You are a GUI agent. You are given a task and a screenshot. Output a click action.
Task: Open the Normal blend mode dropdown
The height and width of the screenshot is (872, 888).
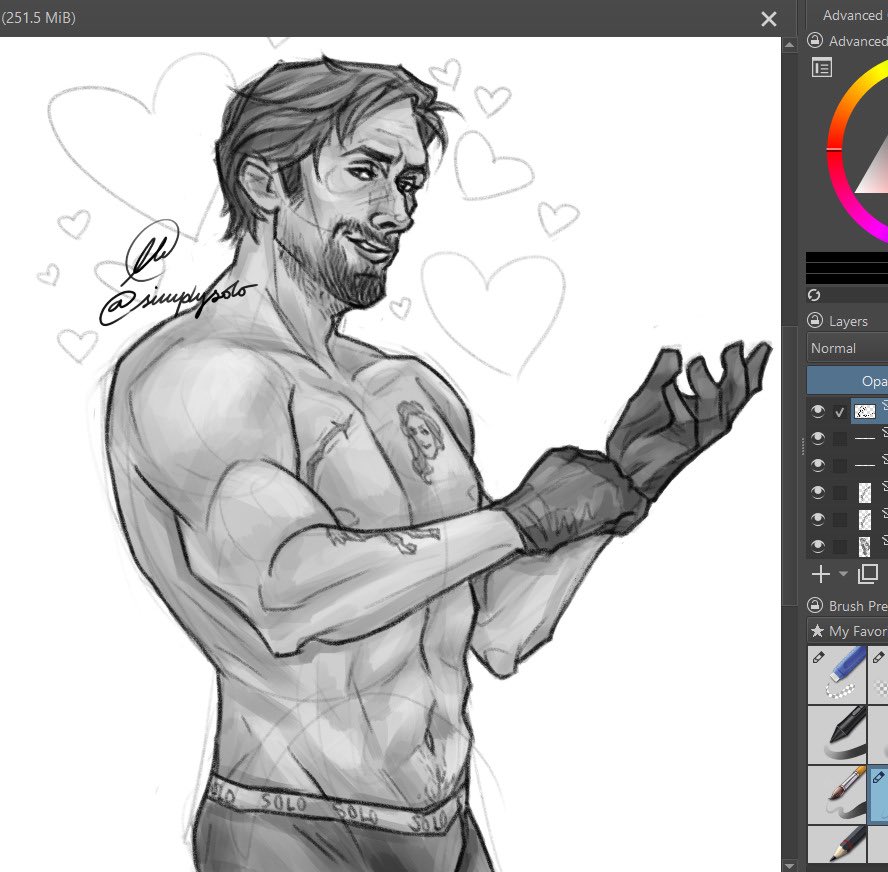click(847, 348)
